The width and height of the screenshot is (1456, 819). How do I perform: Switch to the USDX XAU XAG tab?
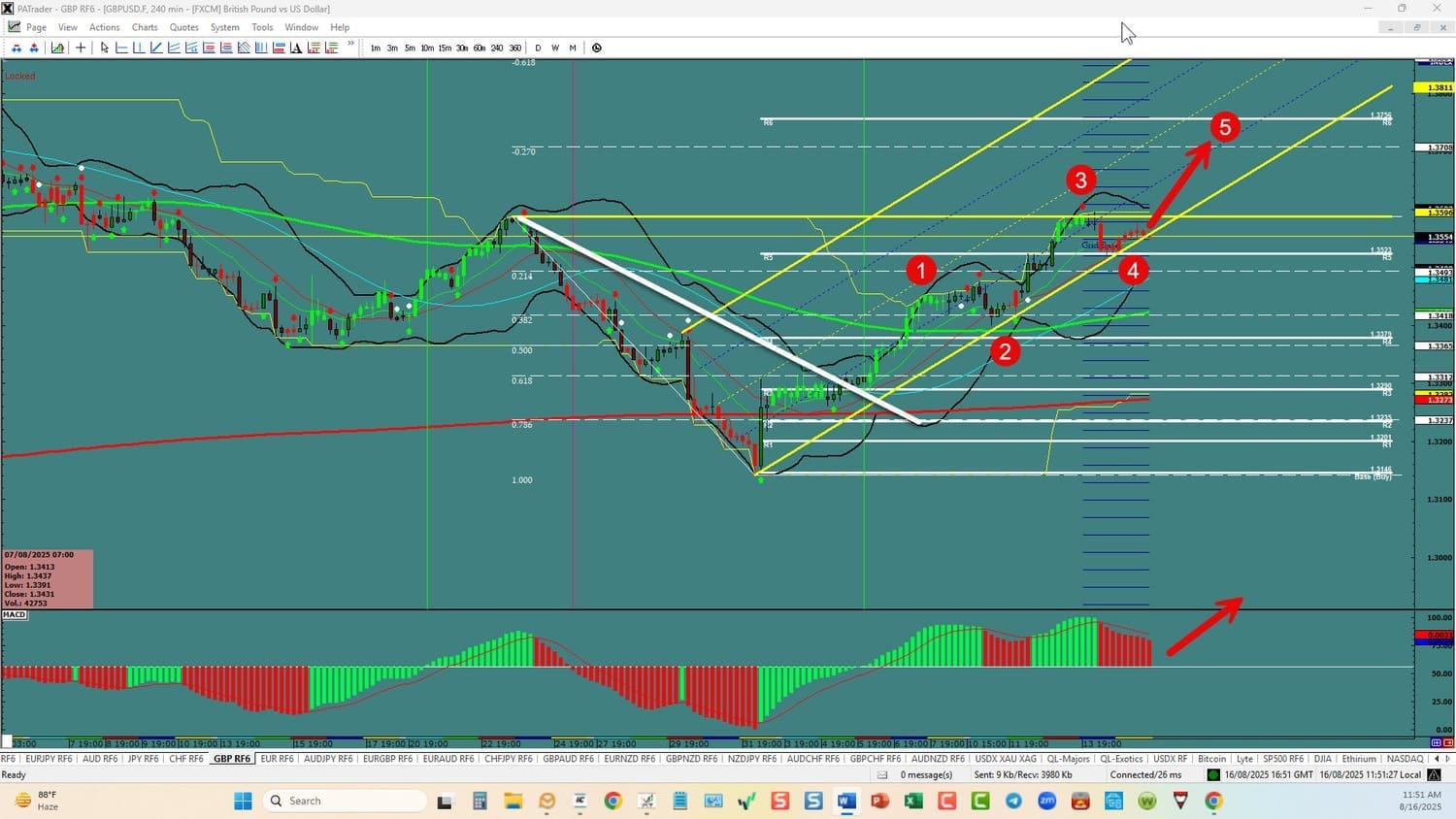(x=1006, y=759)
